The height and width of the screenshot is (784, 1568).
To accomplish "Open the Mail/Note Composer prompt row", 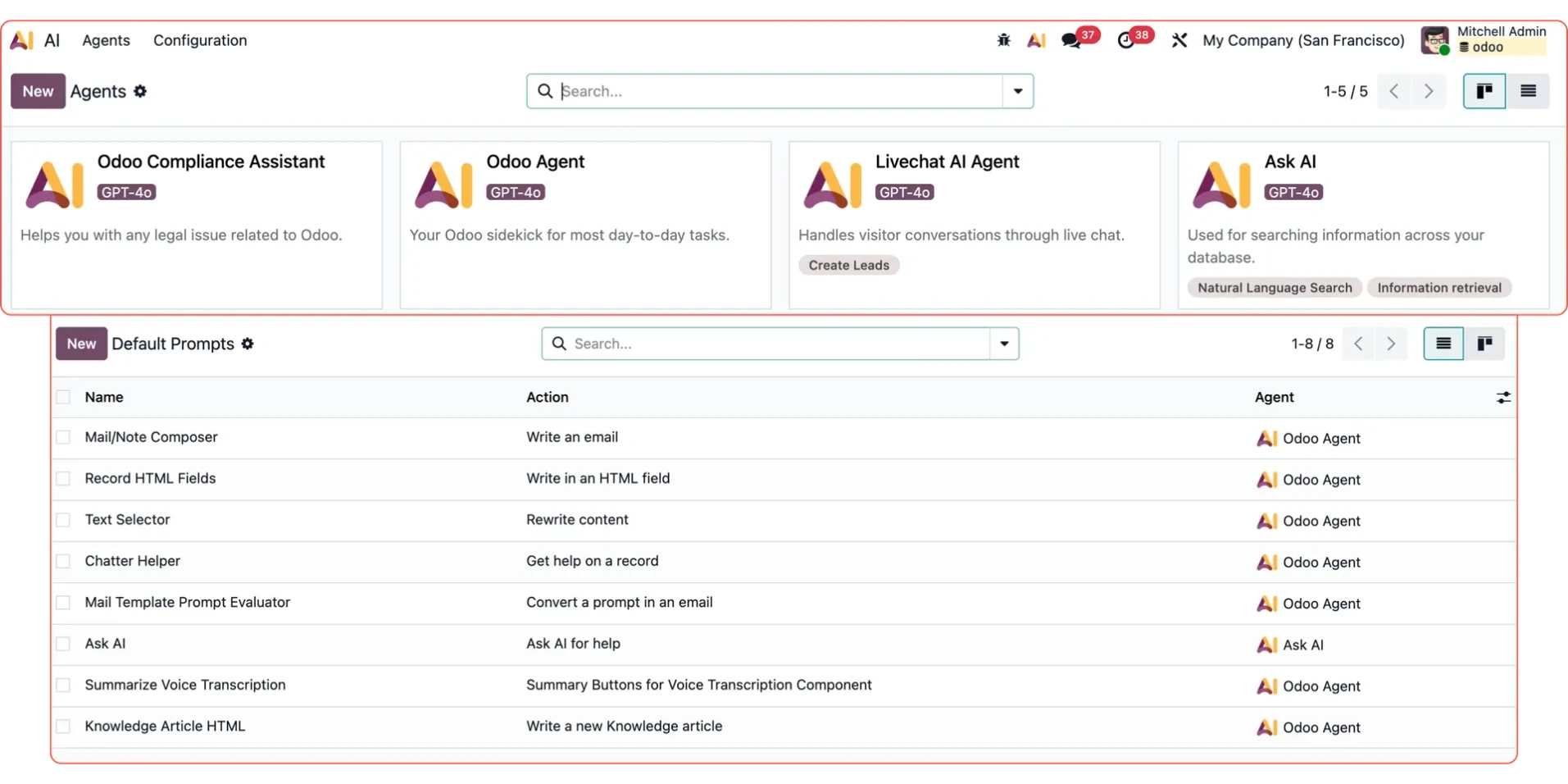I will 784,438.
